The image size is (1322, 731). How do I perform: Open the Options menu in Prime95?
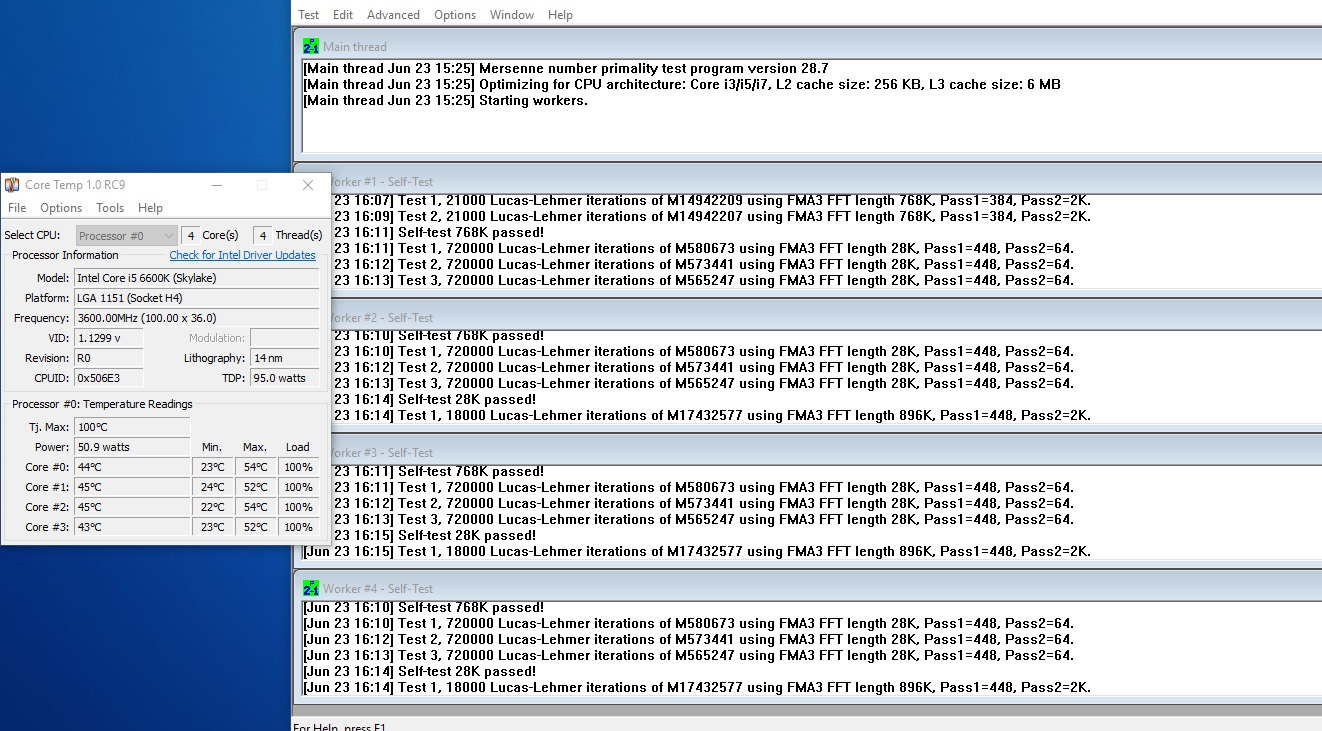455,15
